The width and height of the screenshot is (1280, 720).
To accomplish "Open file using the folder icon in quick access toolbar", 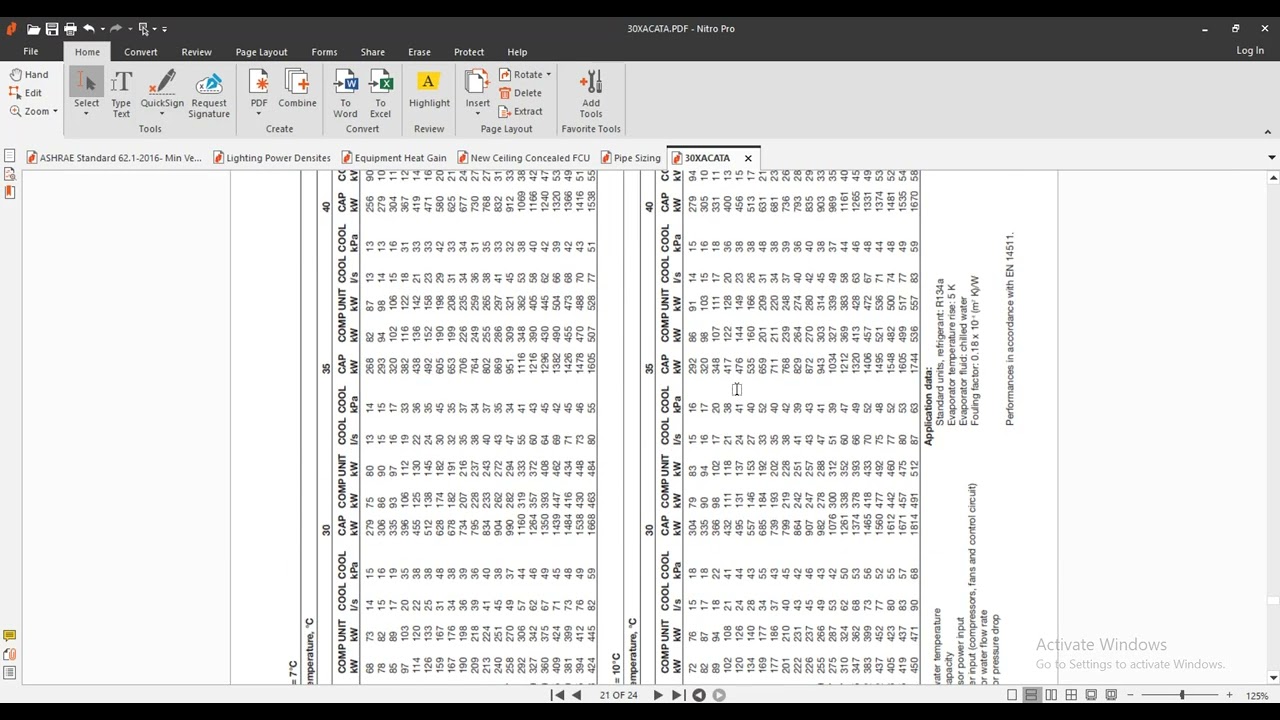I will pyautogui.click(x=34, y=29).
